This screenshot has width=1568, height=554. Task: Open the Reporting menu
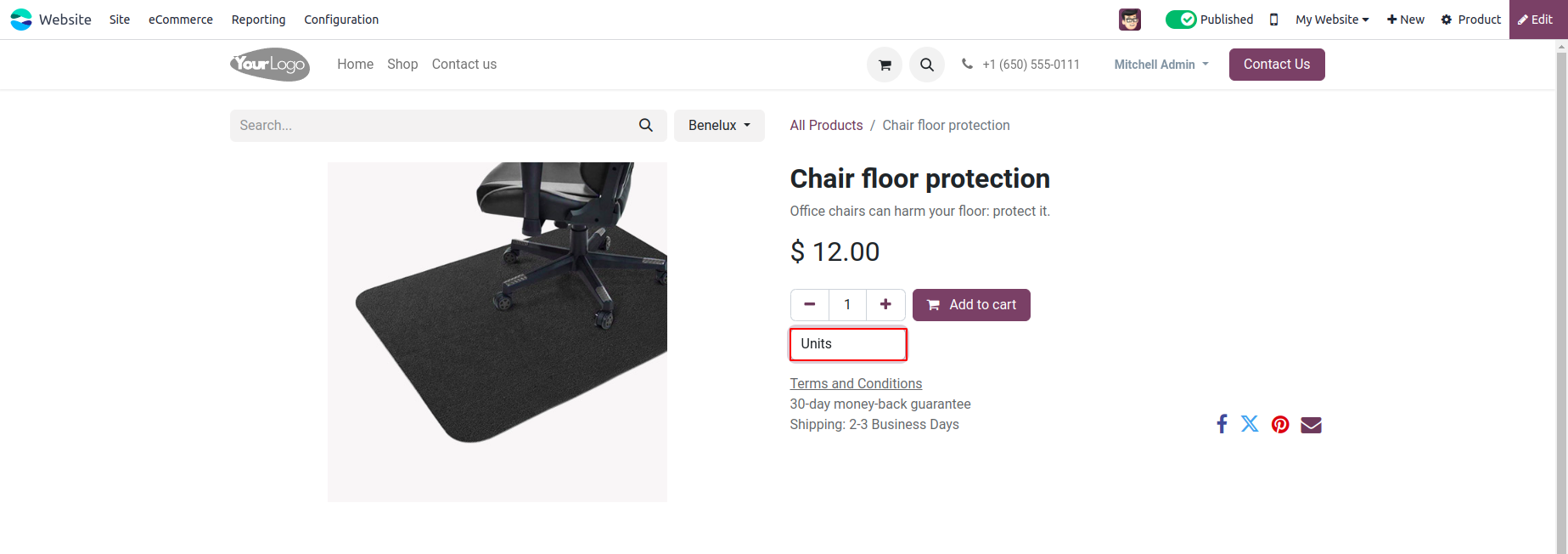coord(258,20)
